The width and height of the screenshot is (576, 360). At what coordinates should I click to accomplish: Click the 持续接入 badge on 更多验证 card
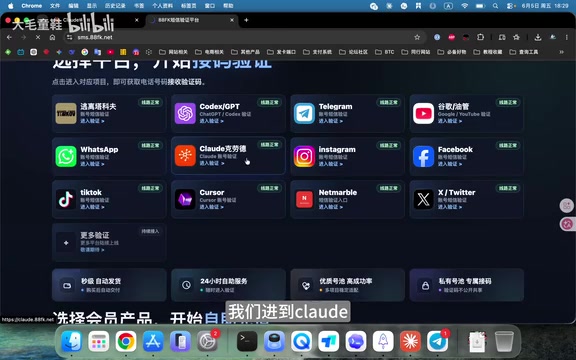(150, 231)
